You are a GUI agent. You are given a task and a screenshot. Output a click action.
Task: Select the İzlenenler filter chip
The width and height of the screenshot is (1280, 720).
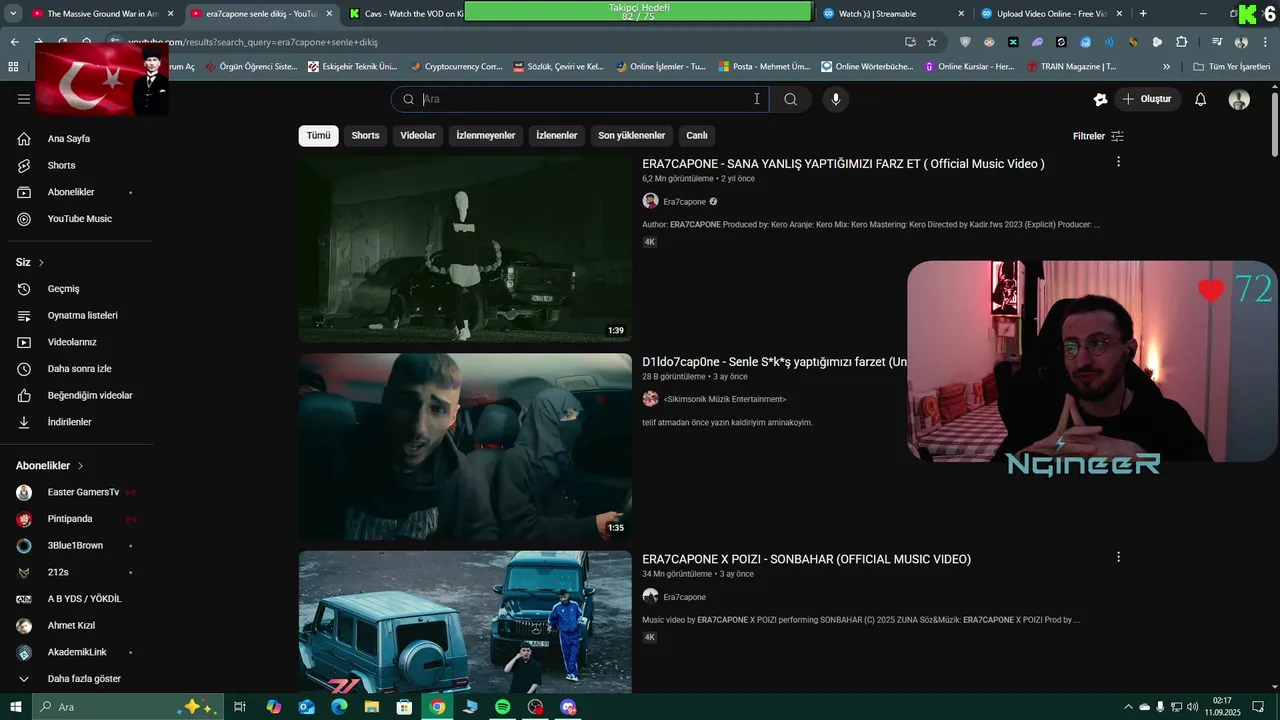pyautogui.click(x=556, y=136)
